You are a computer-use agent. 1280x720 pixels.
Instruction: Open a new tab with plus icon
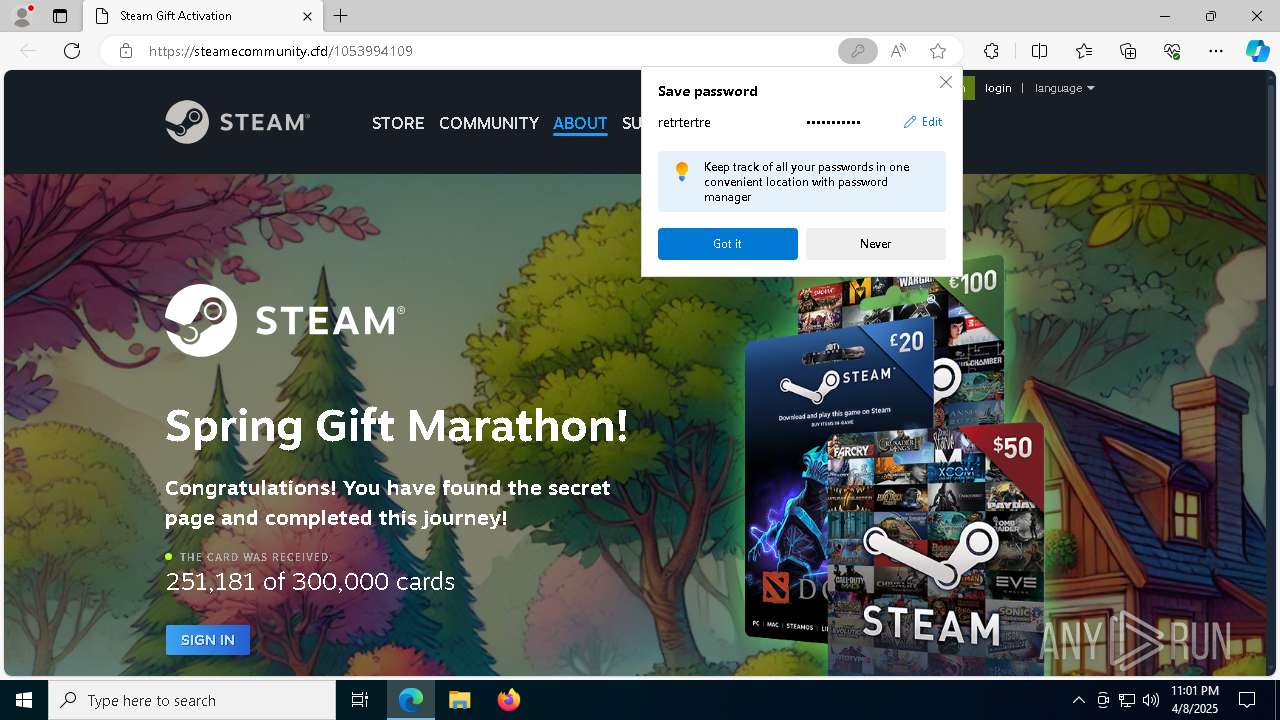(341, 16)
